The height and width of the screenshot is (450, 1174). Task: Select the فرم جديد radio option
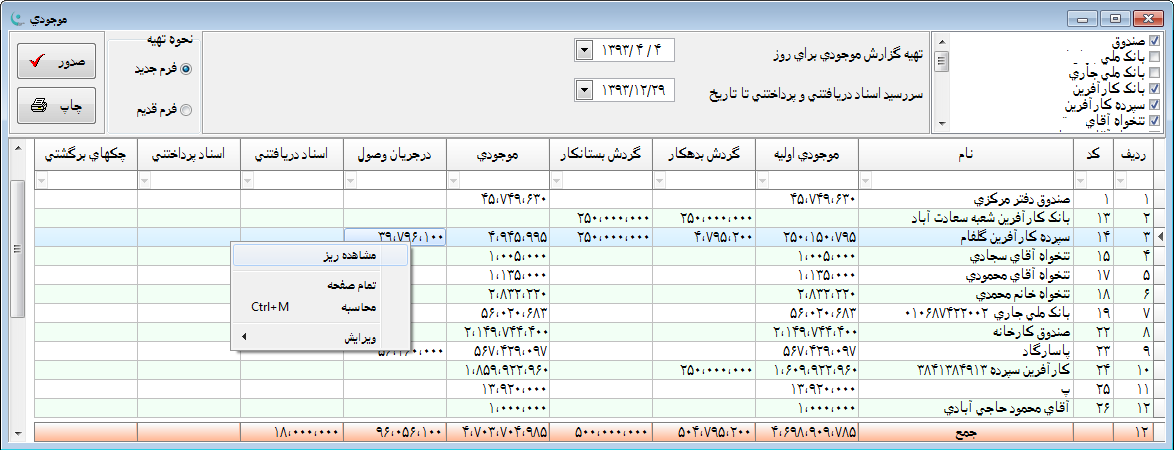pos(185,69)
